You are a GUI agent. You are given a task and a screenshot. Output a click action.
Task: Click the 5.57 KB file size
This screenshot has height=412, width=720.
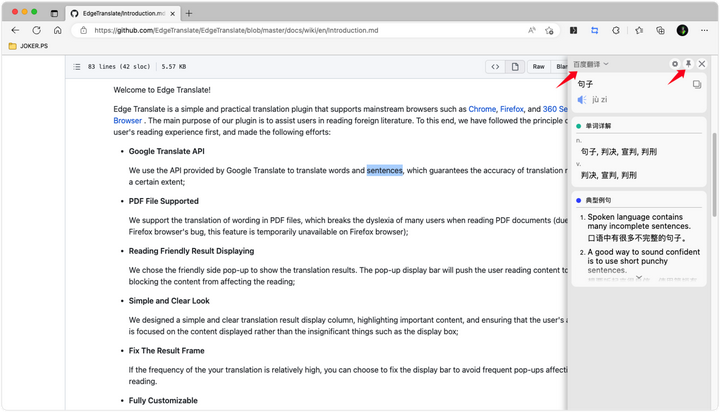[x=174, y=67]
